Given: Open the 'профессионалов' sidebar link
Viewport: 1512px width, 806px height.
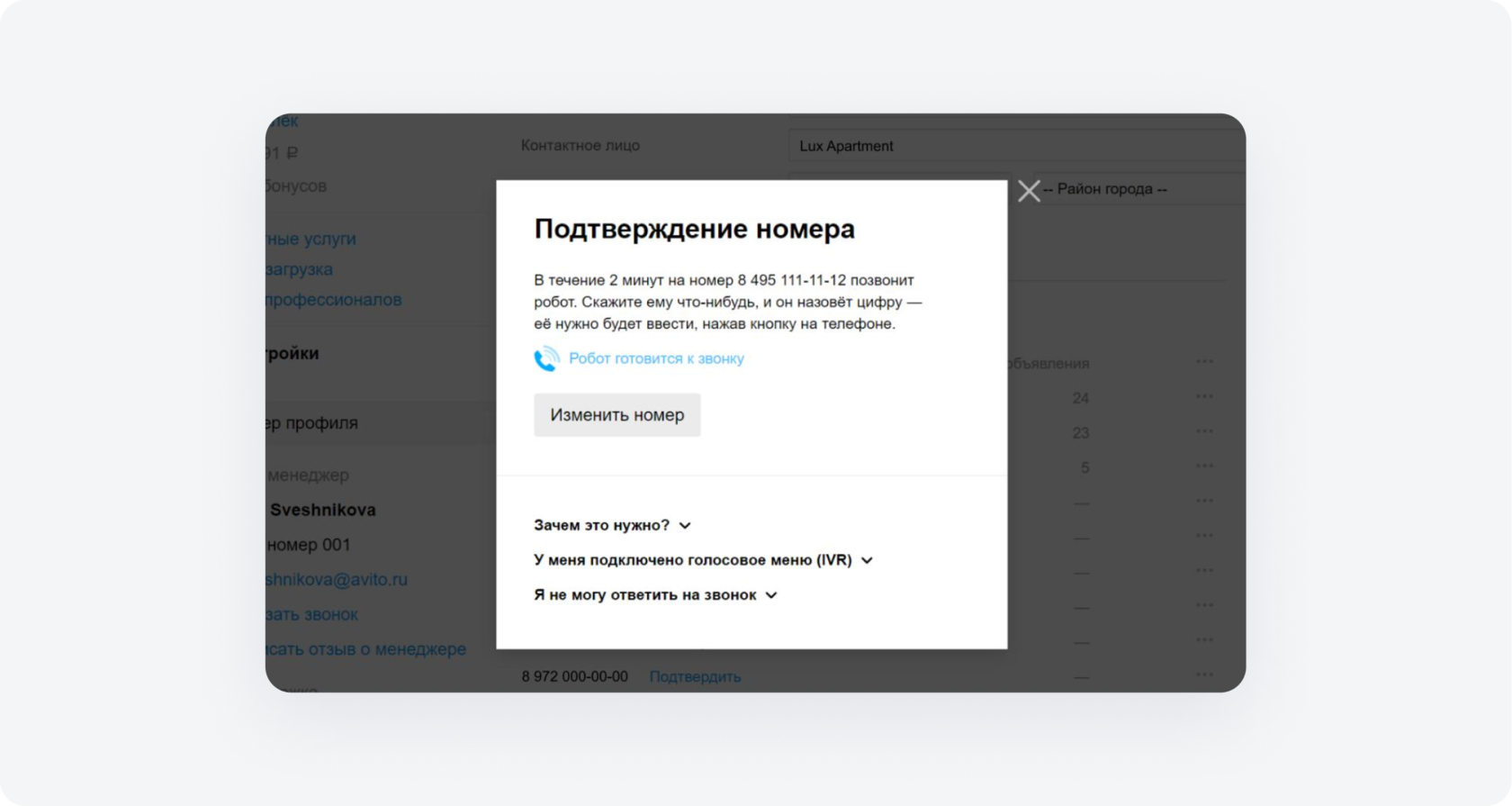Looking at the screenshot, I should pyautogui.click(x=334, y=300).
